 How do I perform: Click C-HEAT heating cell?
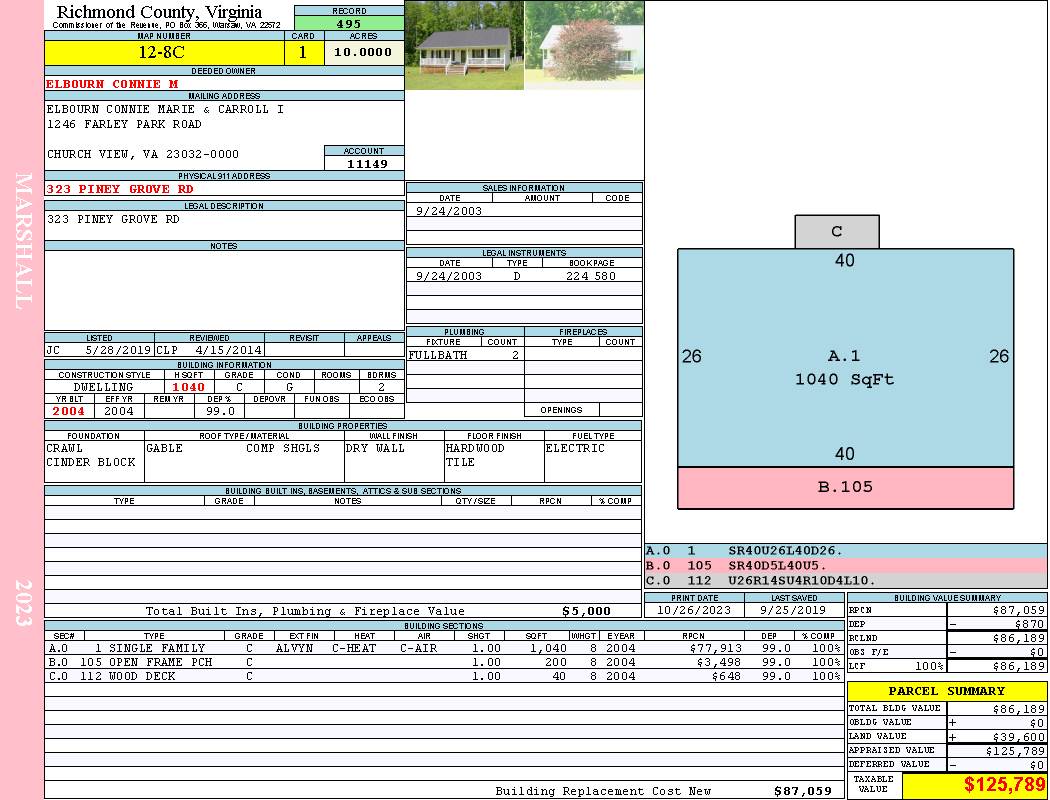pyautogui.click(x=354, y=648)
